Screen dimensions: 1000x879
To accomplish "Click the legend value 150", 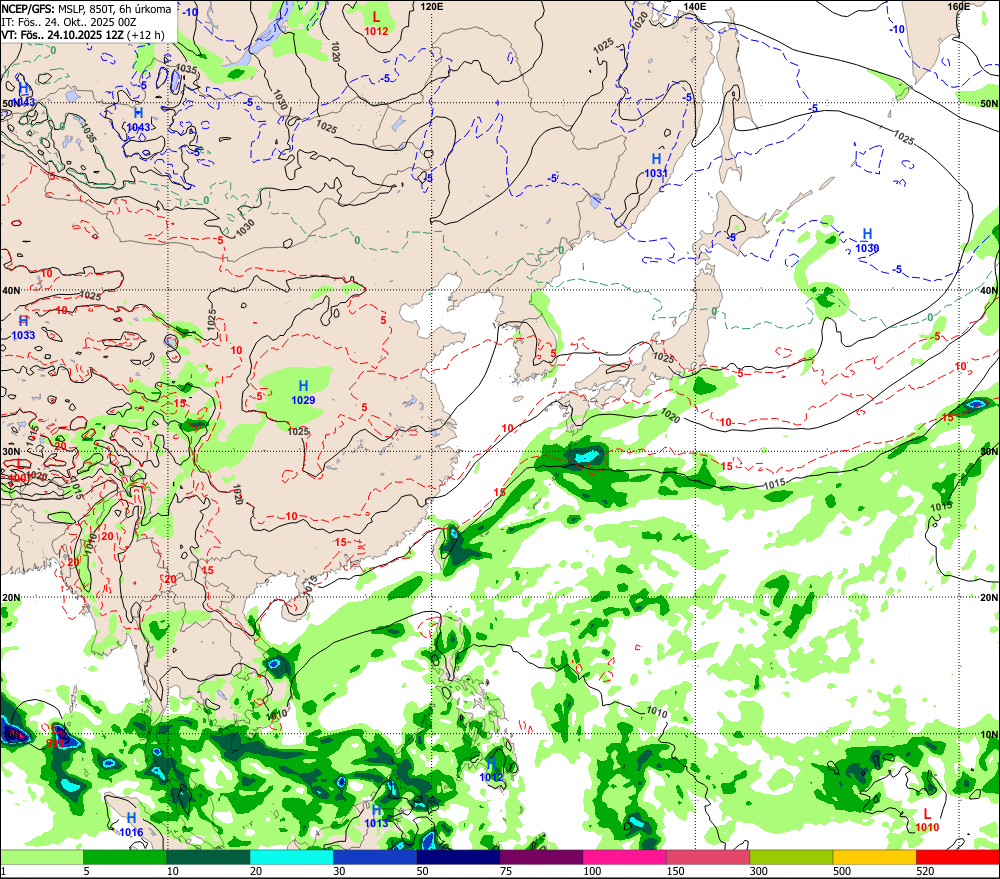I will [675, 871].
